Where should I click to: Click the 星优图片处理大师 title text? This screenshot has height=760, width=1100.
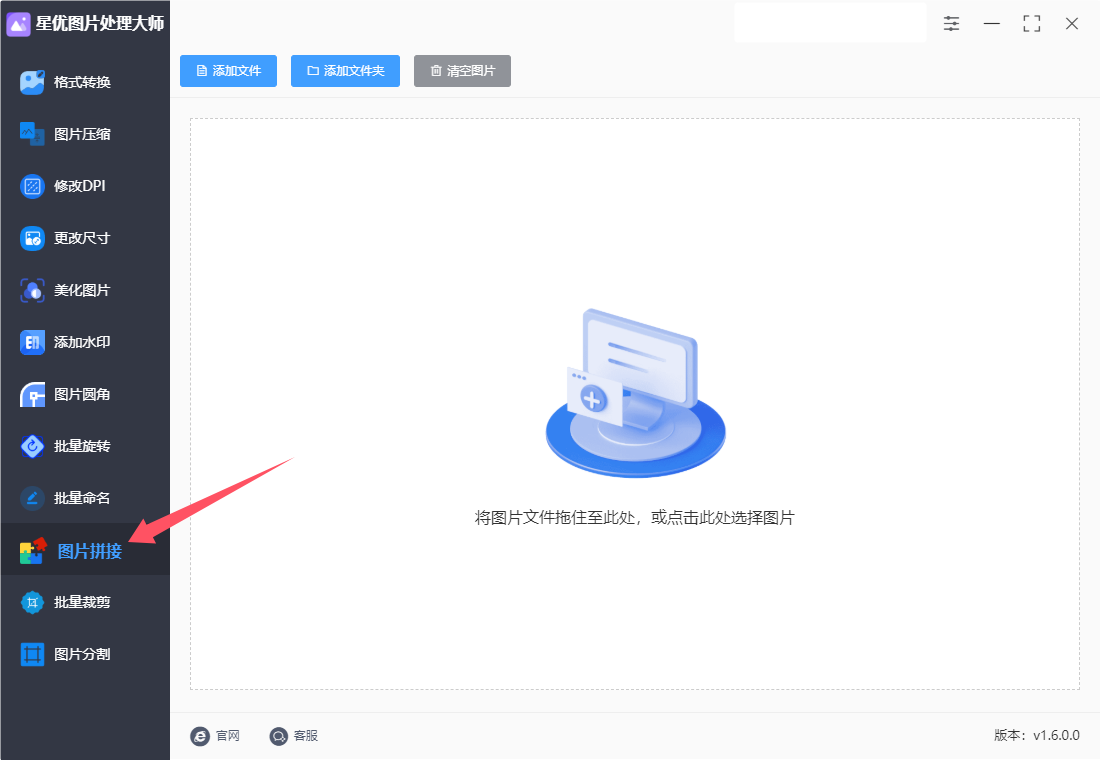(100, 24)
